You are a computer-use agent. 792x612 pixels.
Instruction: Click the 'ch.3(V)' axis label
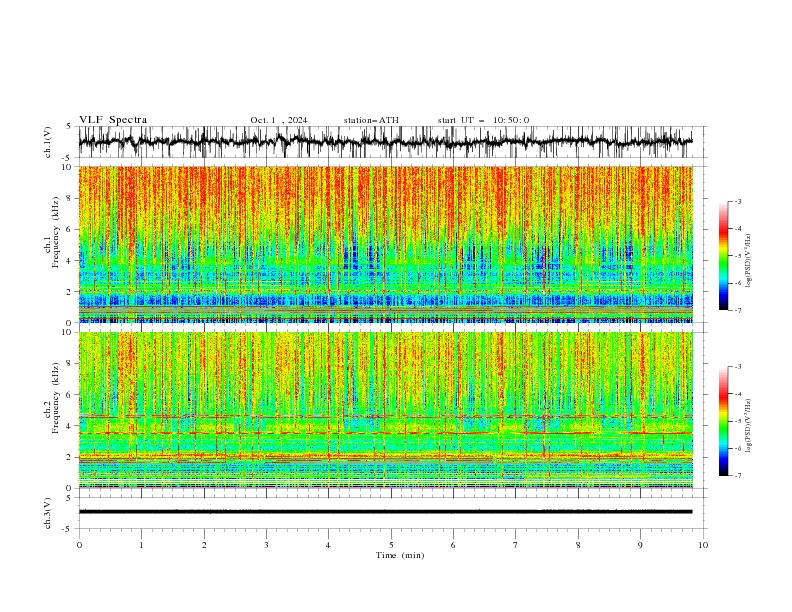click(48, 513)
